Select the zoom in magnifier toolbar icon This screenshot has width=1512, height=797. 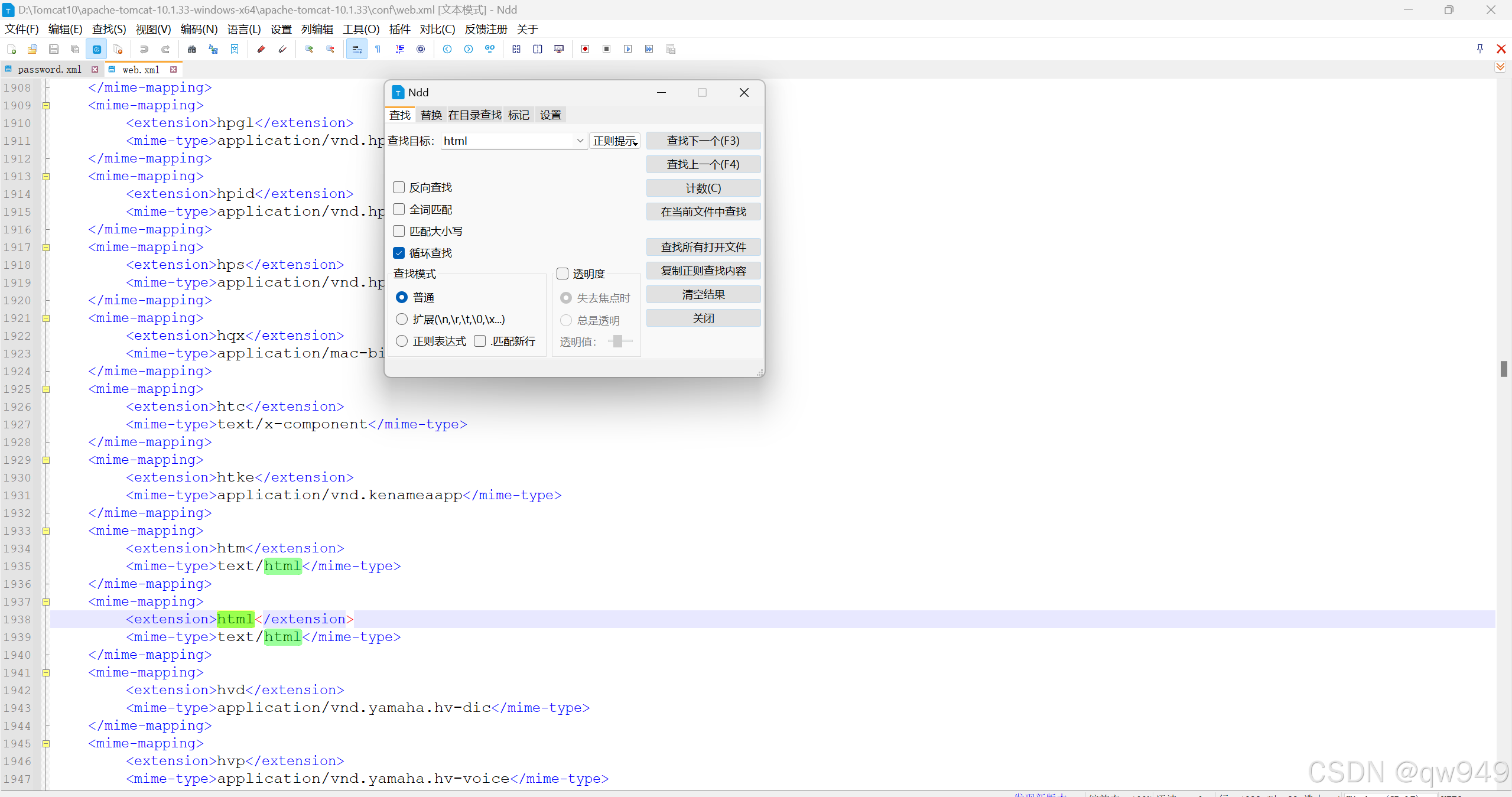(308, 49)
